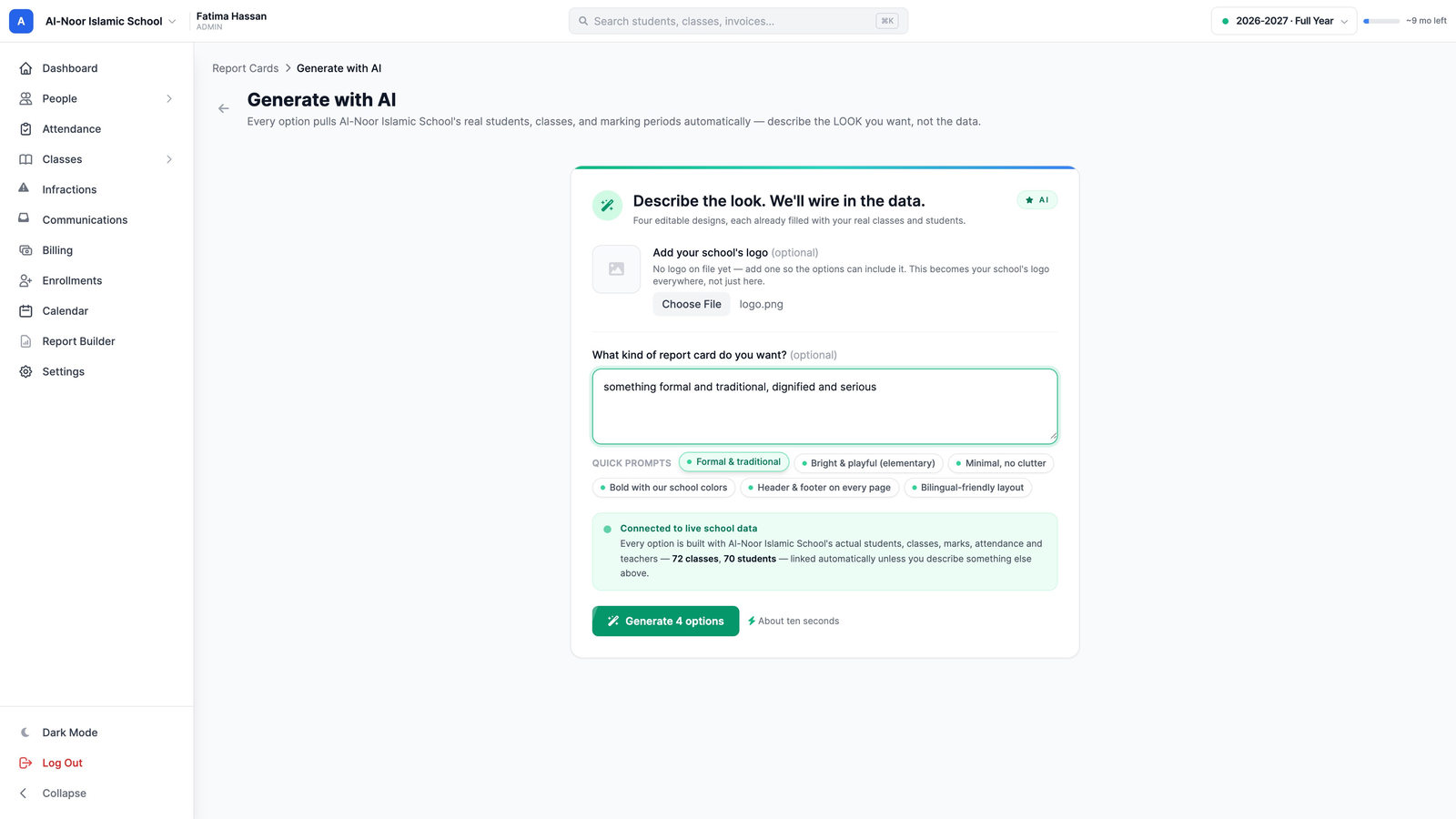Open Communications section
The width and height of the screenshot is (1456, 819).
[x=96, y=220]
